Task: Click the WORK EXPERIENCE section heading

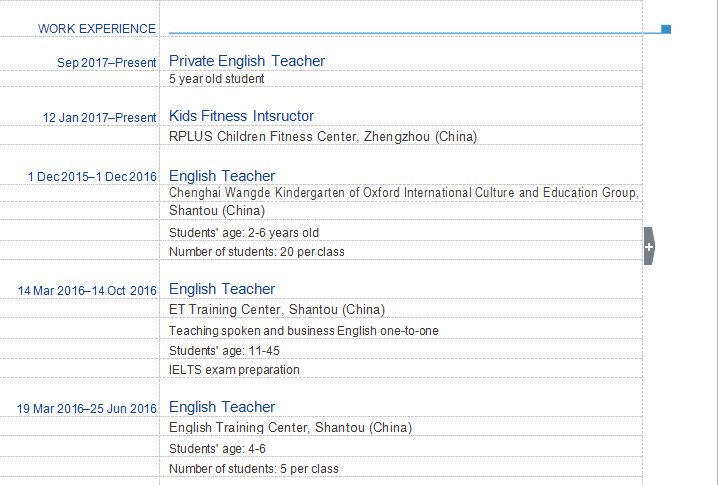Action: click(x=97, y=29)
